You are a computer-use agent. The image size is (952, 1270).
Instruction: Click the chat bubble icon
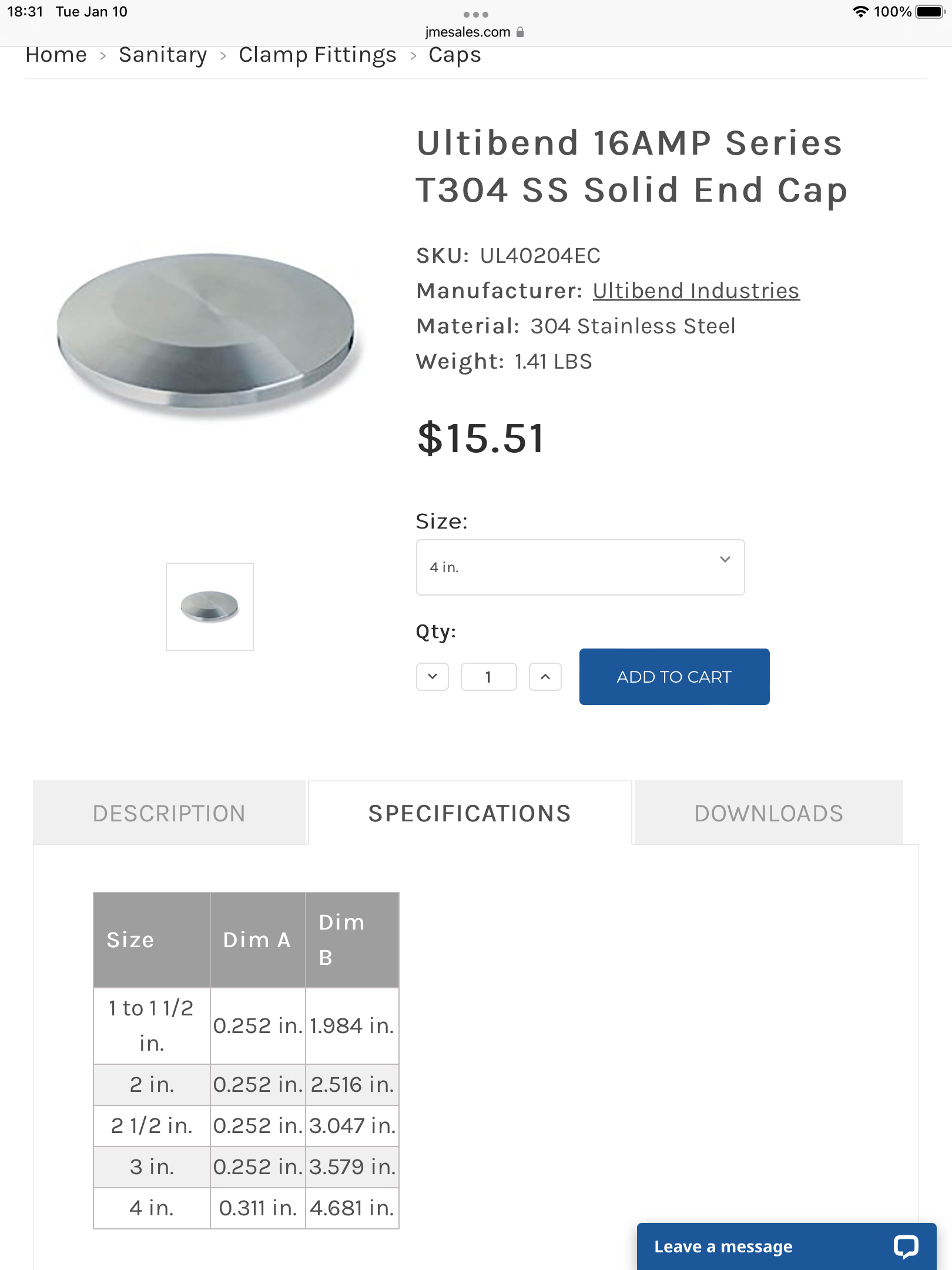tap(906, 1246)
